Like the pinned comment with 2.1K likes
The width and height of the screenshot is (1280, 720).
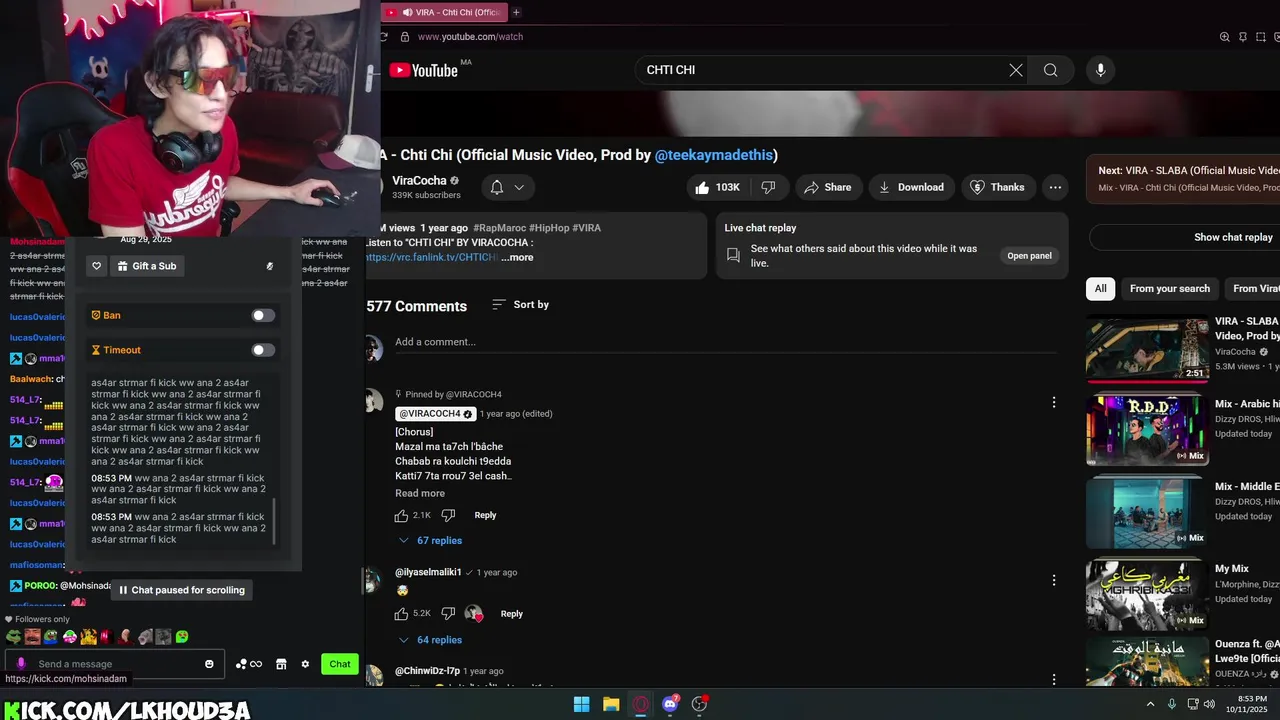401,515
